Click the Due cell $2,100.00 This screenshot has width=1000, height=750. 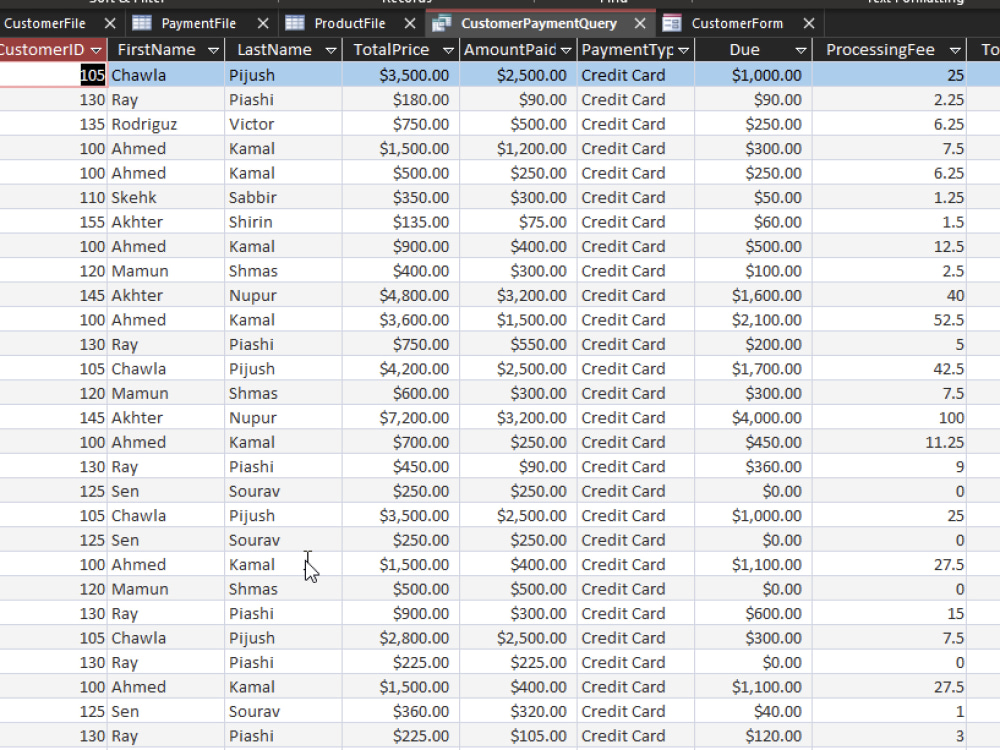tap(753, 320)
